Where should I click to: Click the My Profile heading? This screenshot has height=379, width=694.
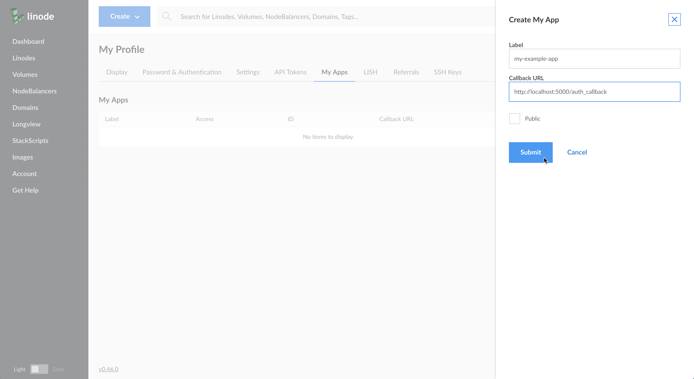click(x=122, y=50)
